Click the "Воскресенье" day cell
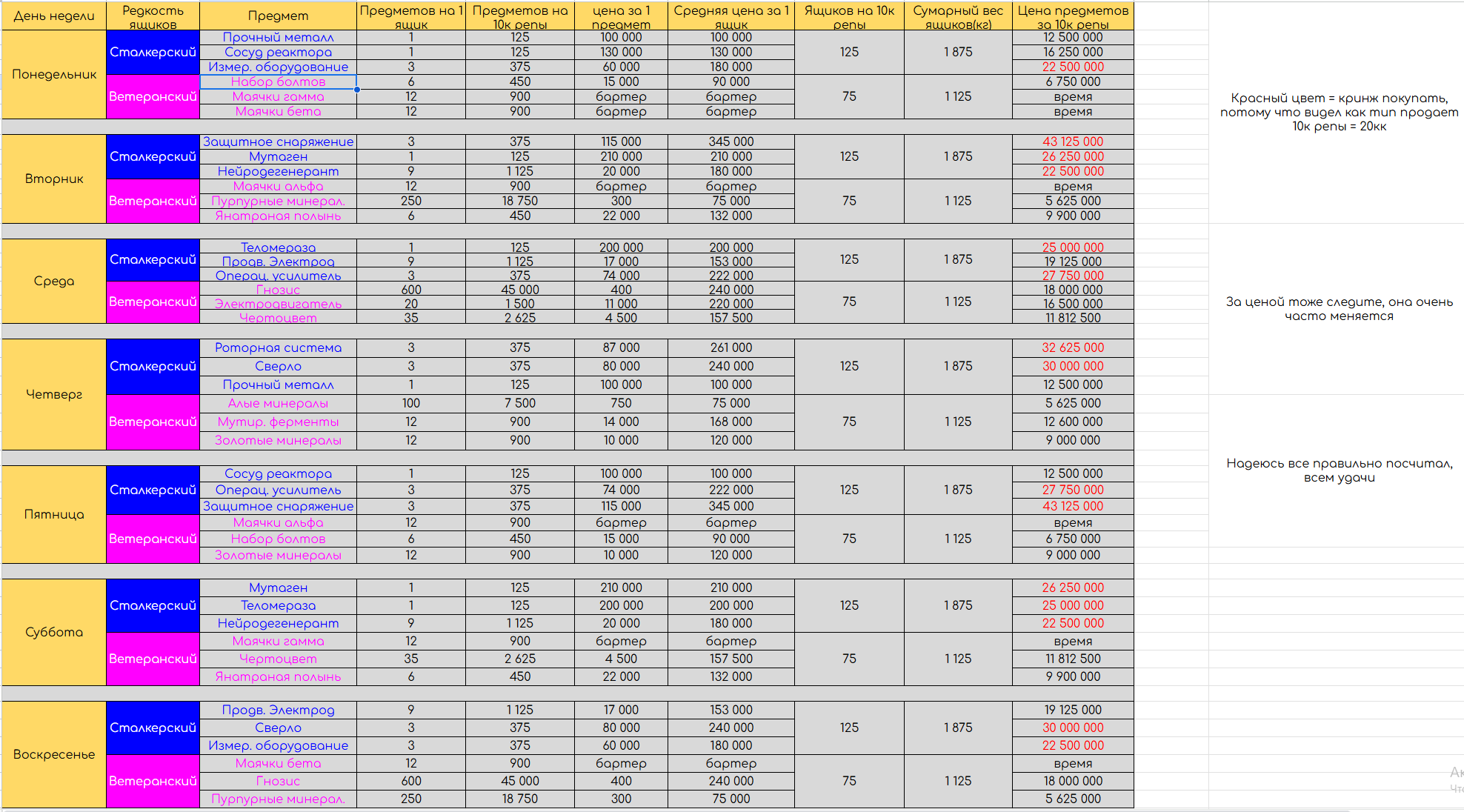The width and height of the screenshot is (1464, 812). tap(54, 754)
